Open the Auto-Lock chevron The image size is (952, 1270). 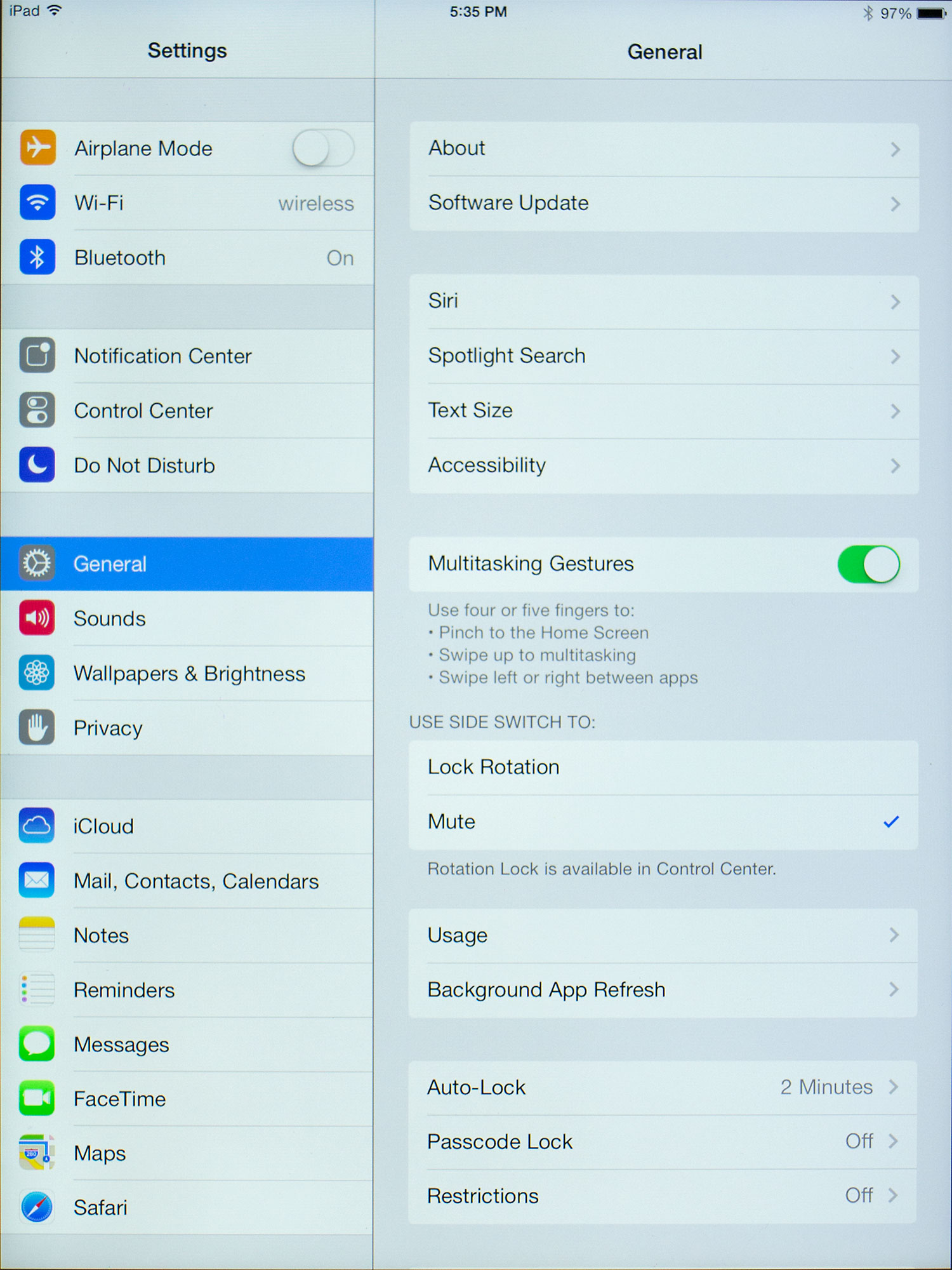893,1086
